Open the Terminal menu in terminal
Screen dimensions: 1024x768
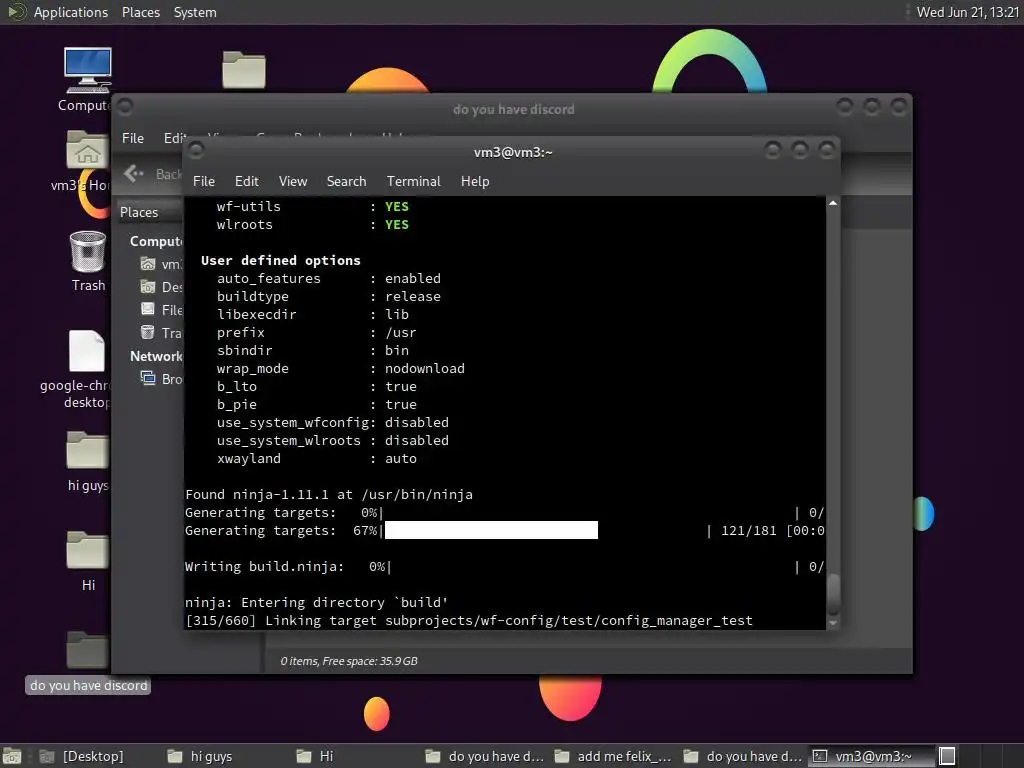[x=413, y=181]
